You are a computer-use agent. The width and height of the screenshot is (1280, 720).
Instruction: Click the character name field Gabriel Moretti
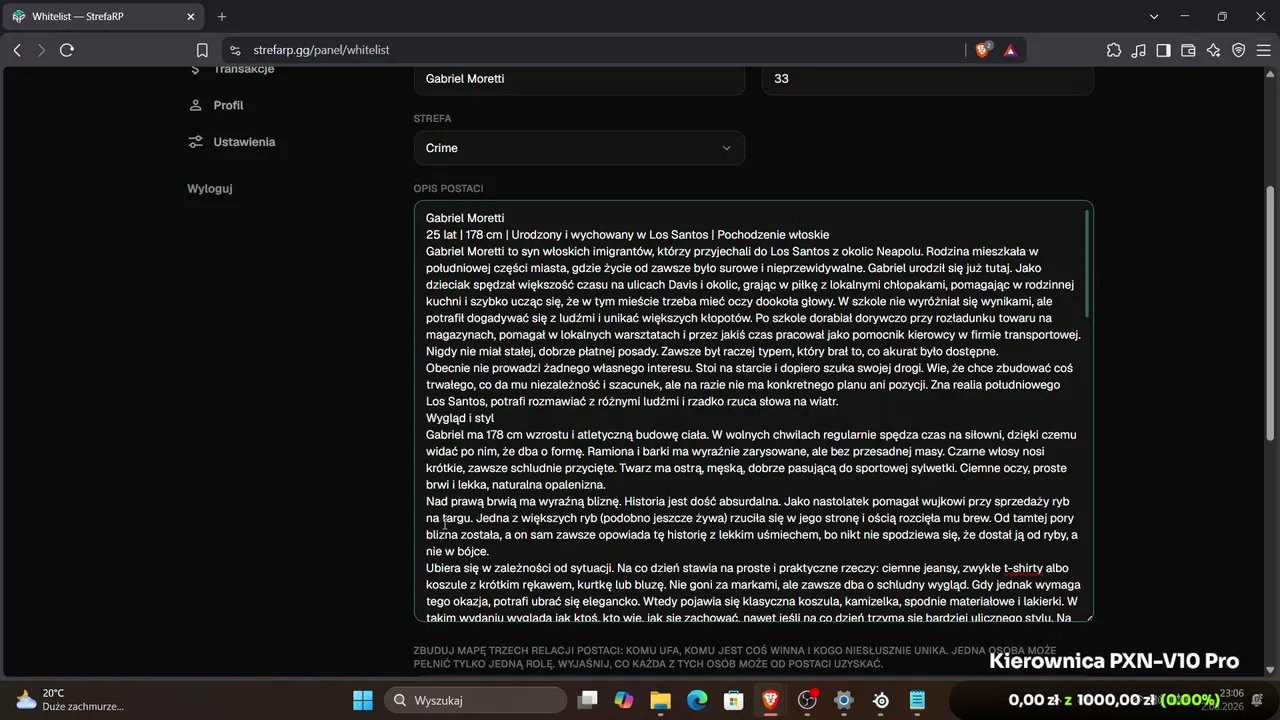579,78
